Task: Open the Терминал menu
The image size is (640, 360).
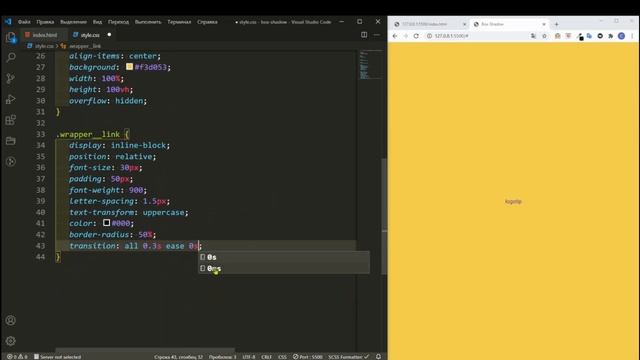Action: [x=179, y=22]
